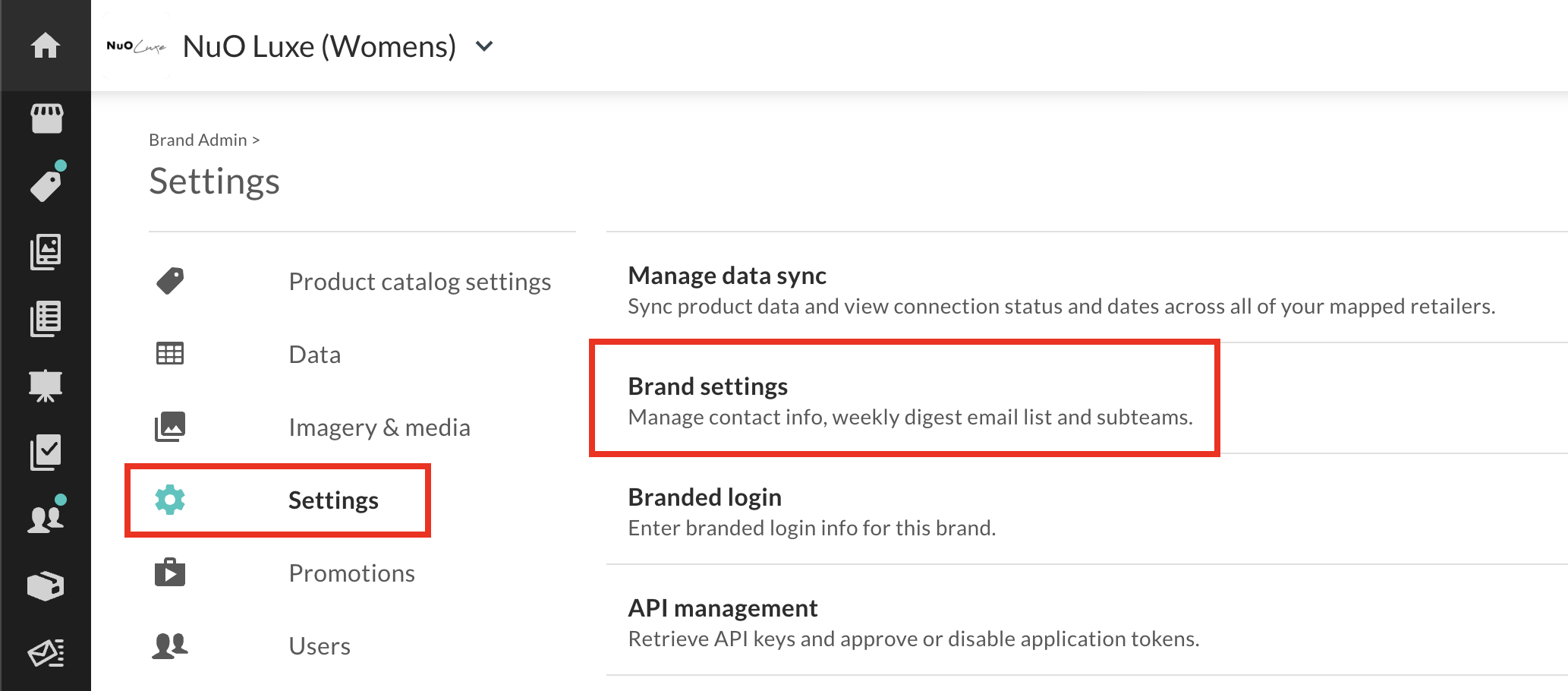Viewport: 1568px width, 691px height.
Task: Click 'Enter branded login info for this brand.' text
Action: pos(811,528)
